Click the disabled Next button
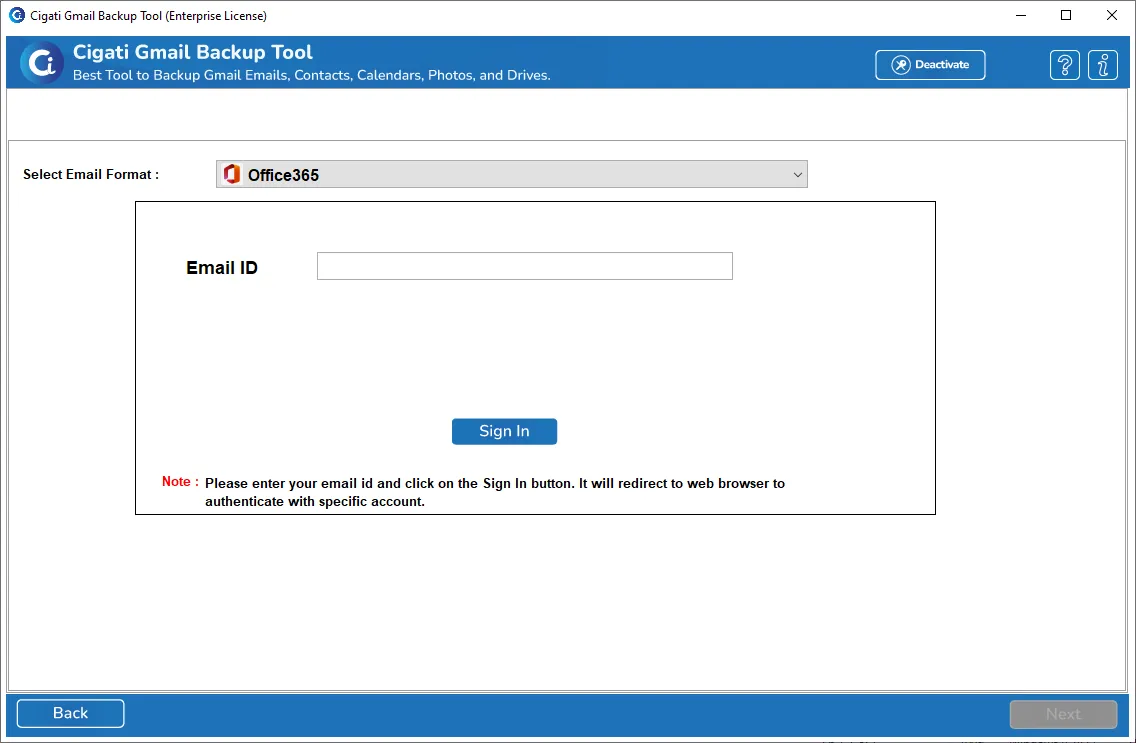This screenshot has height=743, width=1136. click(1063, 714)
